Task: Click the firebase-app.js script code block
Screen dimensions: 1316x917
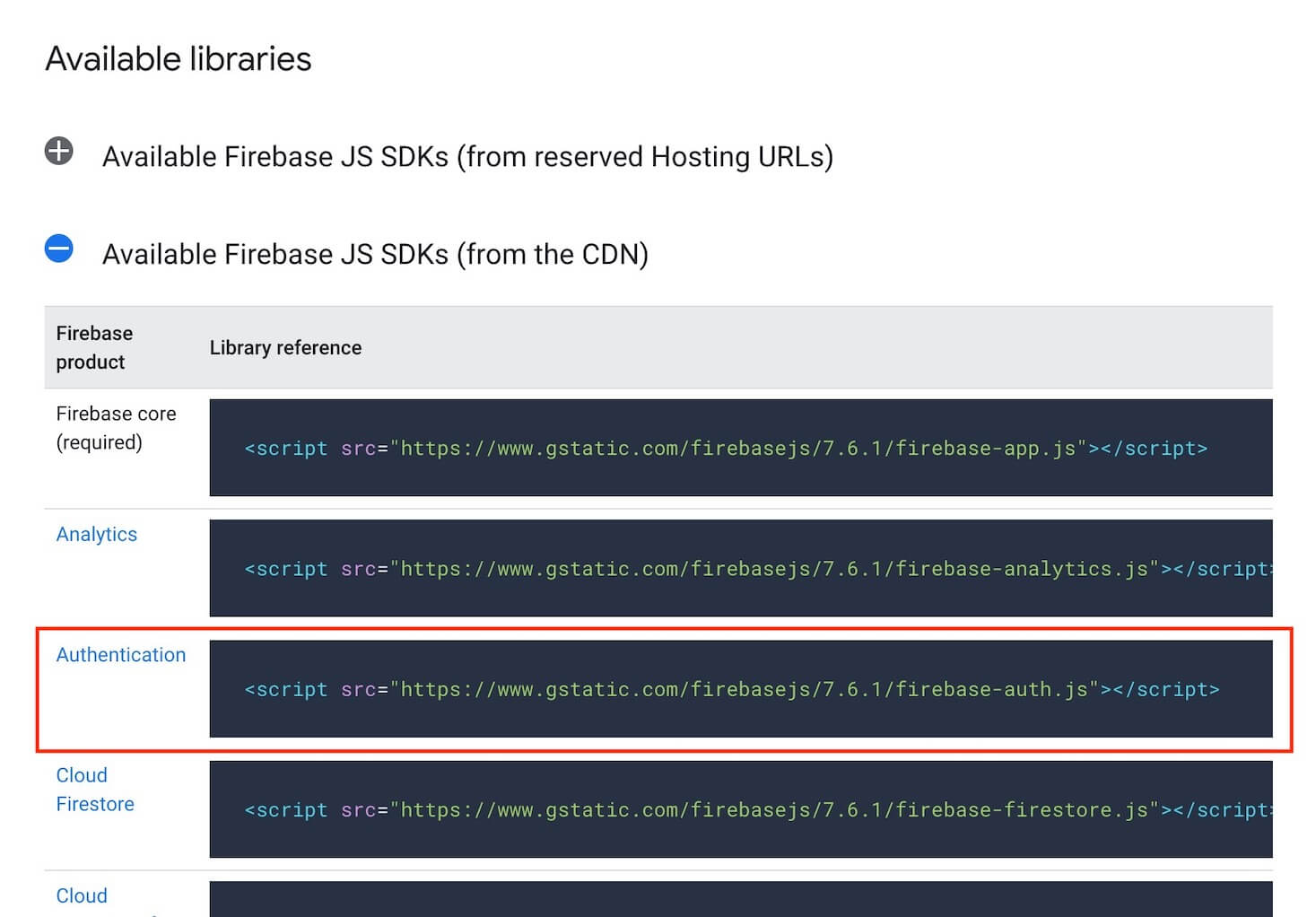Action: pyautogui.click(x=741, y=448)
